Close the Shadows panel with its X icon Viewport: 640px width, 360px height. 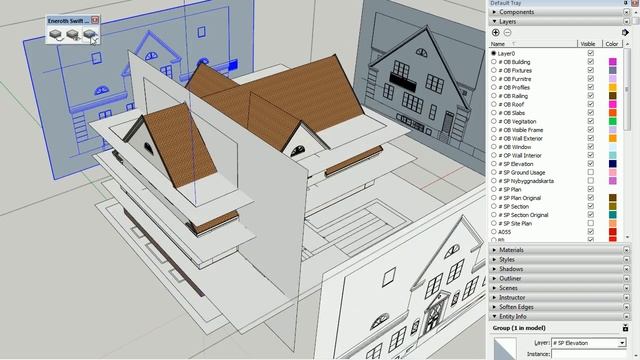point(626,269)
